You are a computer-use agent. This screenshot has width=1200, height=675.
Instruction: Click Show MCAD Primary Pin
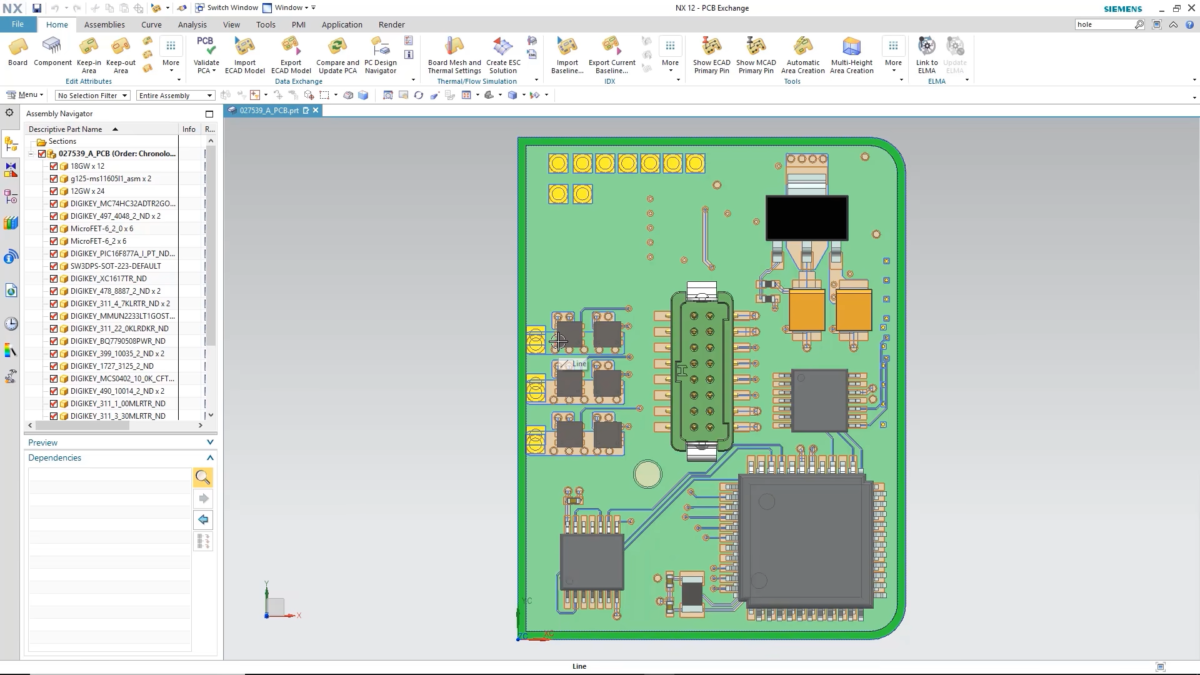[x=756, y=56]
